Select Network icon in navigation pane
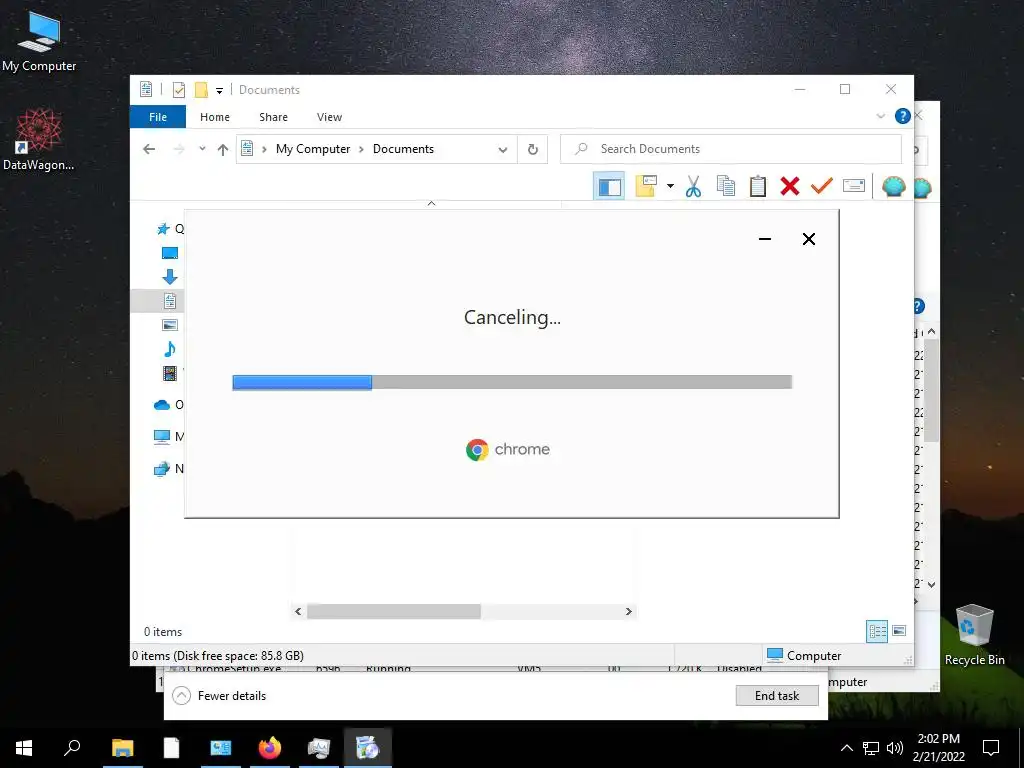This screenshot has width=1024, height=768. pyautogui.click(x=162, y=468)
